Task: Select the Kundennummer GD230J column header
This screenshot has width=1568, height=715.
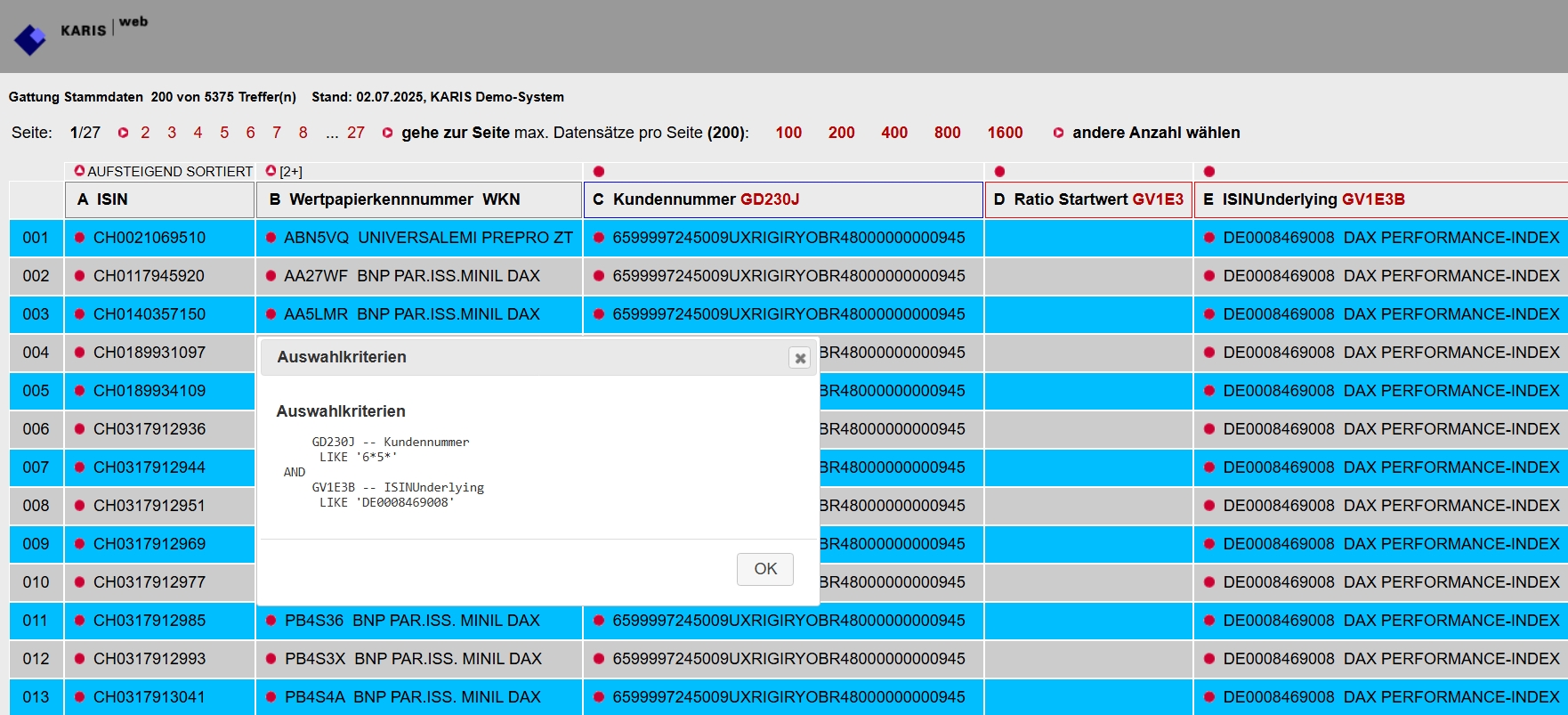Action: coord(783,199)
